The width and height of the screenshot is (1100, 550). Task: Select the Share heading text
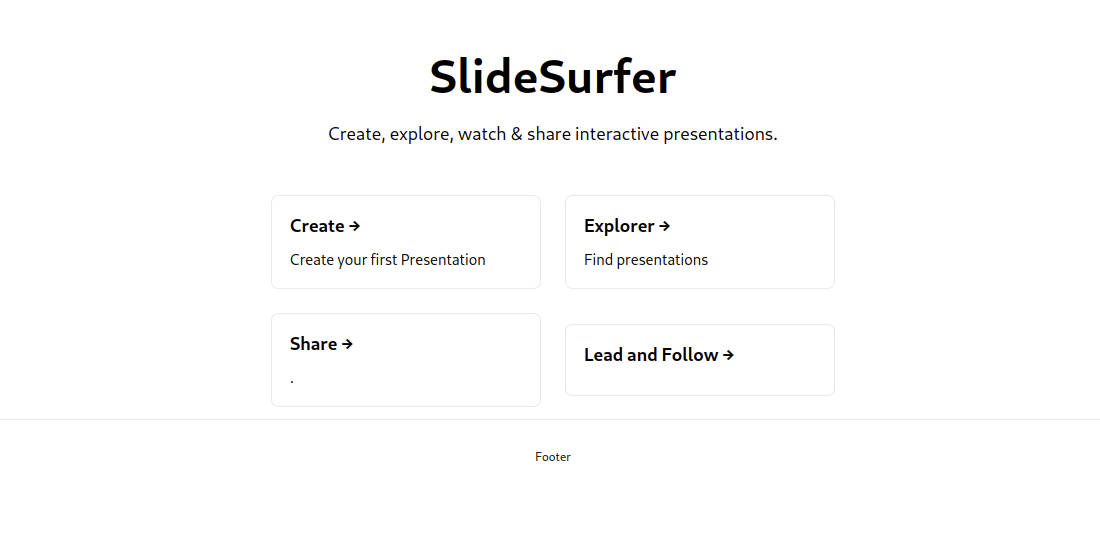pyautogui.click(x=313, y=344)
